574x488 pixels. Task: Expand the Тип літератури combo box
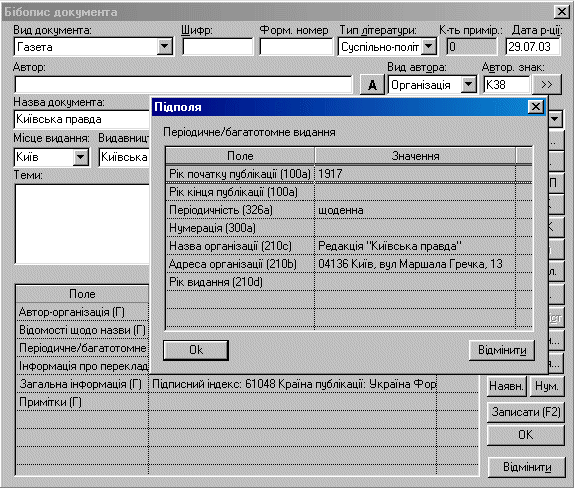(429, 46)
